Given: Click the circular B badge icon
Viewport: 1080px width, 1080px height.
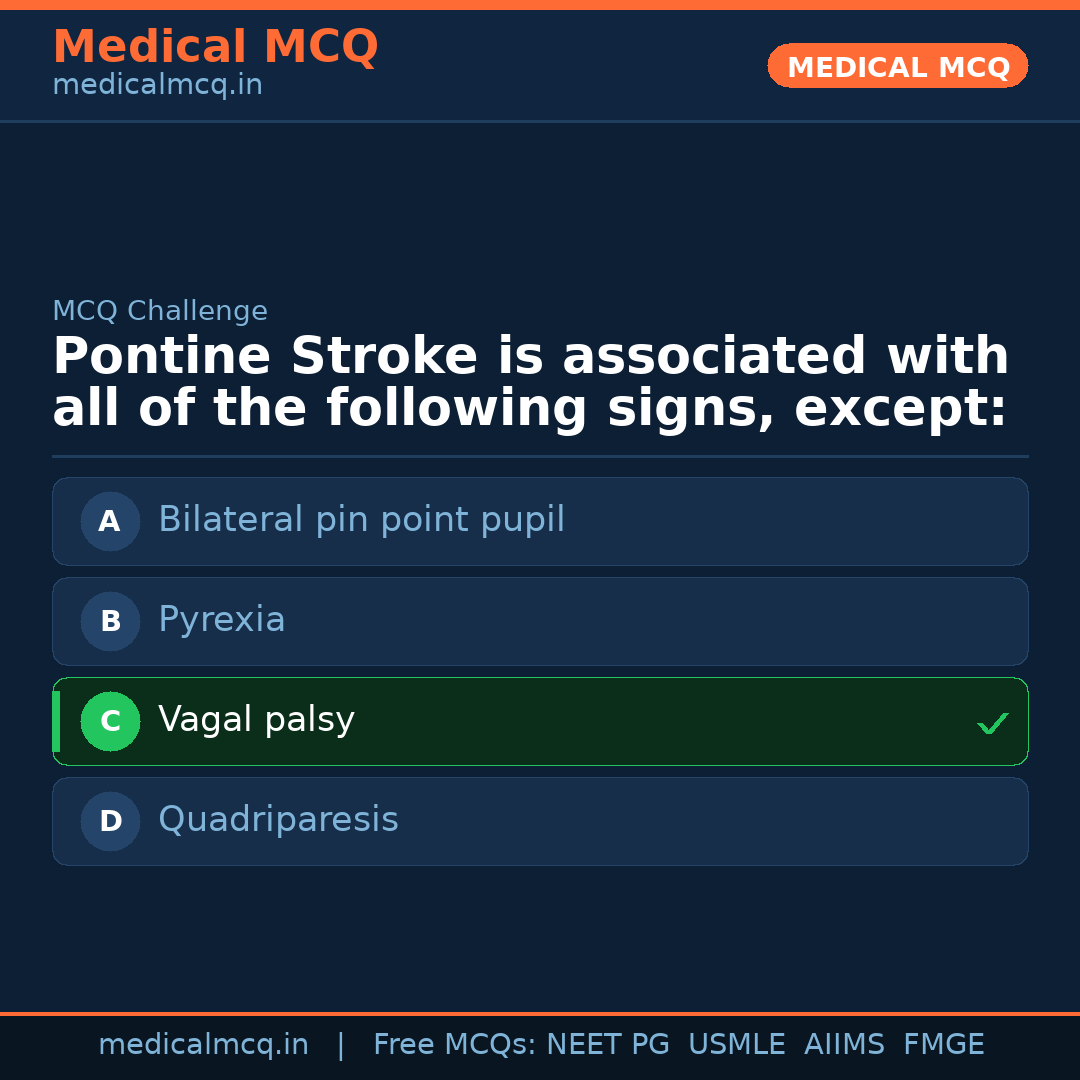Looking at the screenshot, I should pyautogui.click(x=110, y=621).
